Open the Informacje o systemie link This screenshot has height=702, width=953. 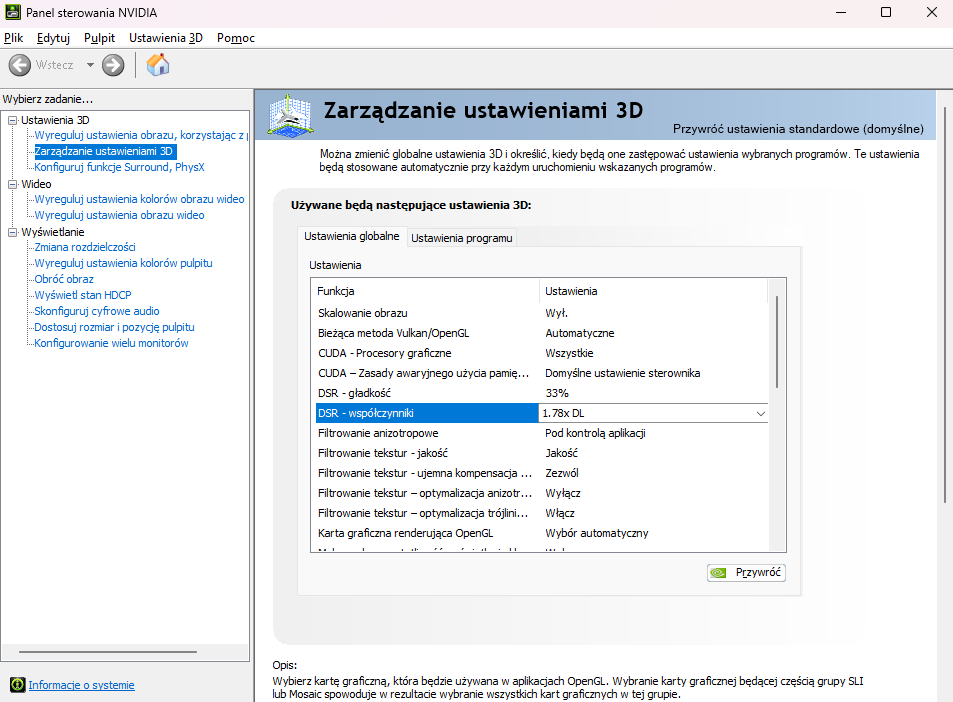[81, 685]
